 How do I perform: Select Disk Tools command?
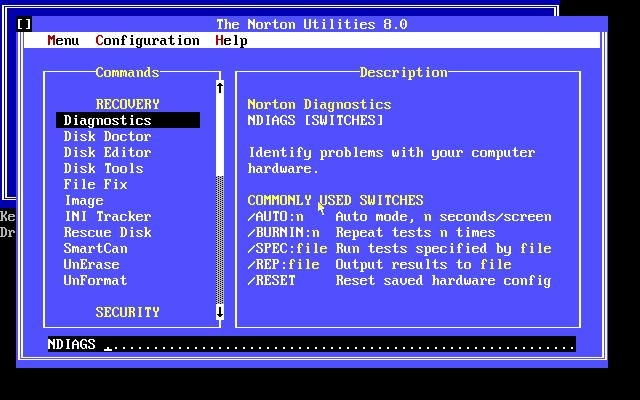pyautogui.click(x=103, y=168)
